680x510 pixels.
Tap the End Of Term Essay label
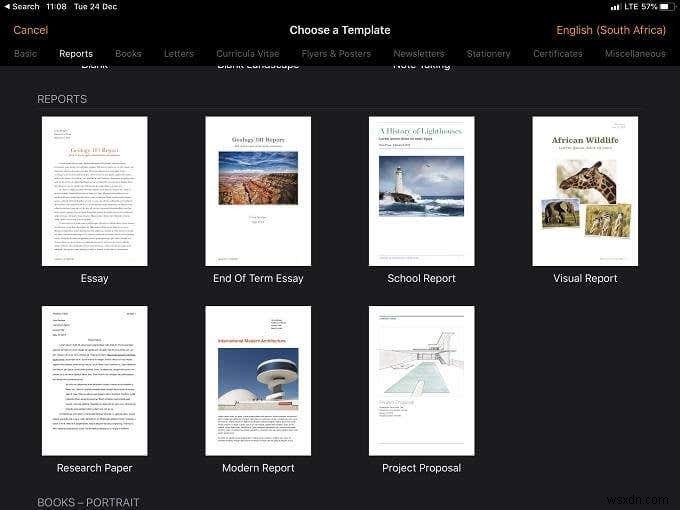(258, 278)
